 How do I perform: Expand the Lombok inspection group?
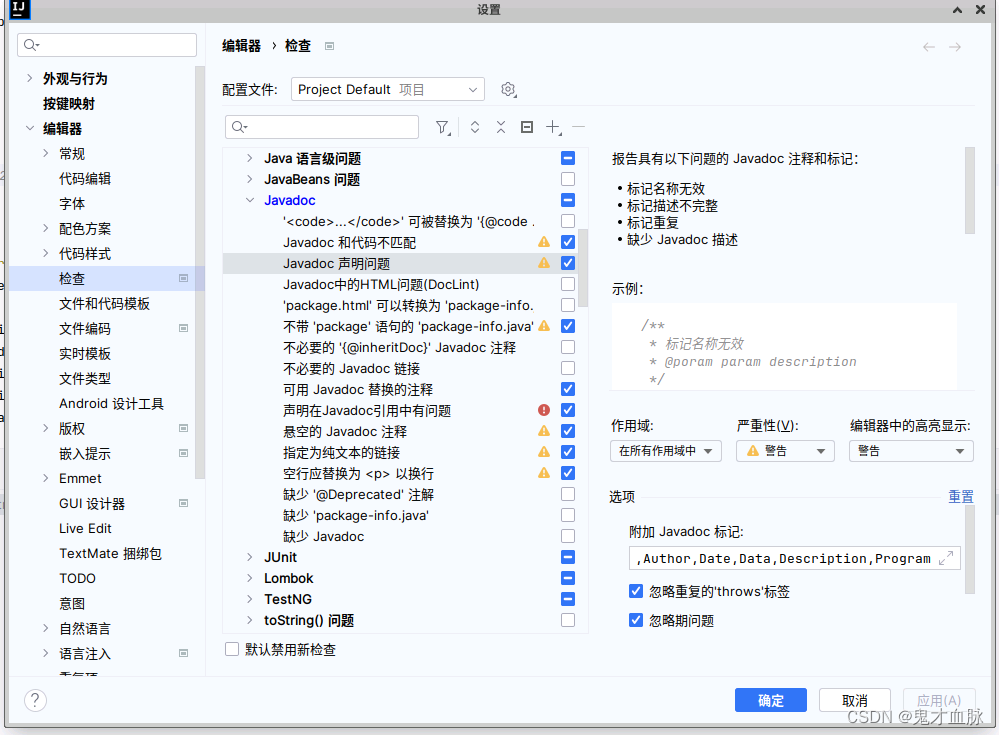(x=250, y=578)
